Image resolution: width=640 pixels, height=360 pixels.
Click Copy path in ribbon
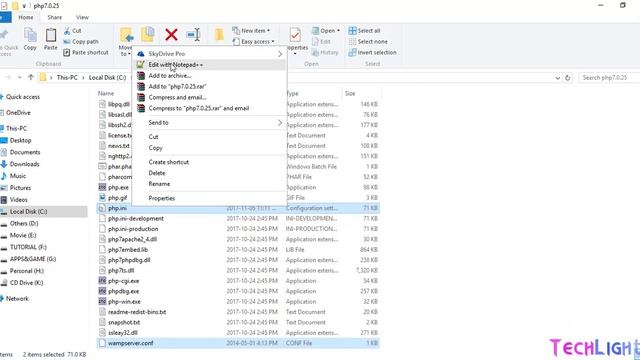tap(81, 42)
